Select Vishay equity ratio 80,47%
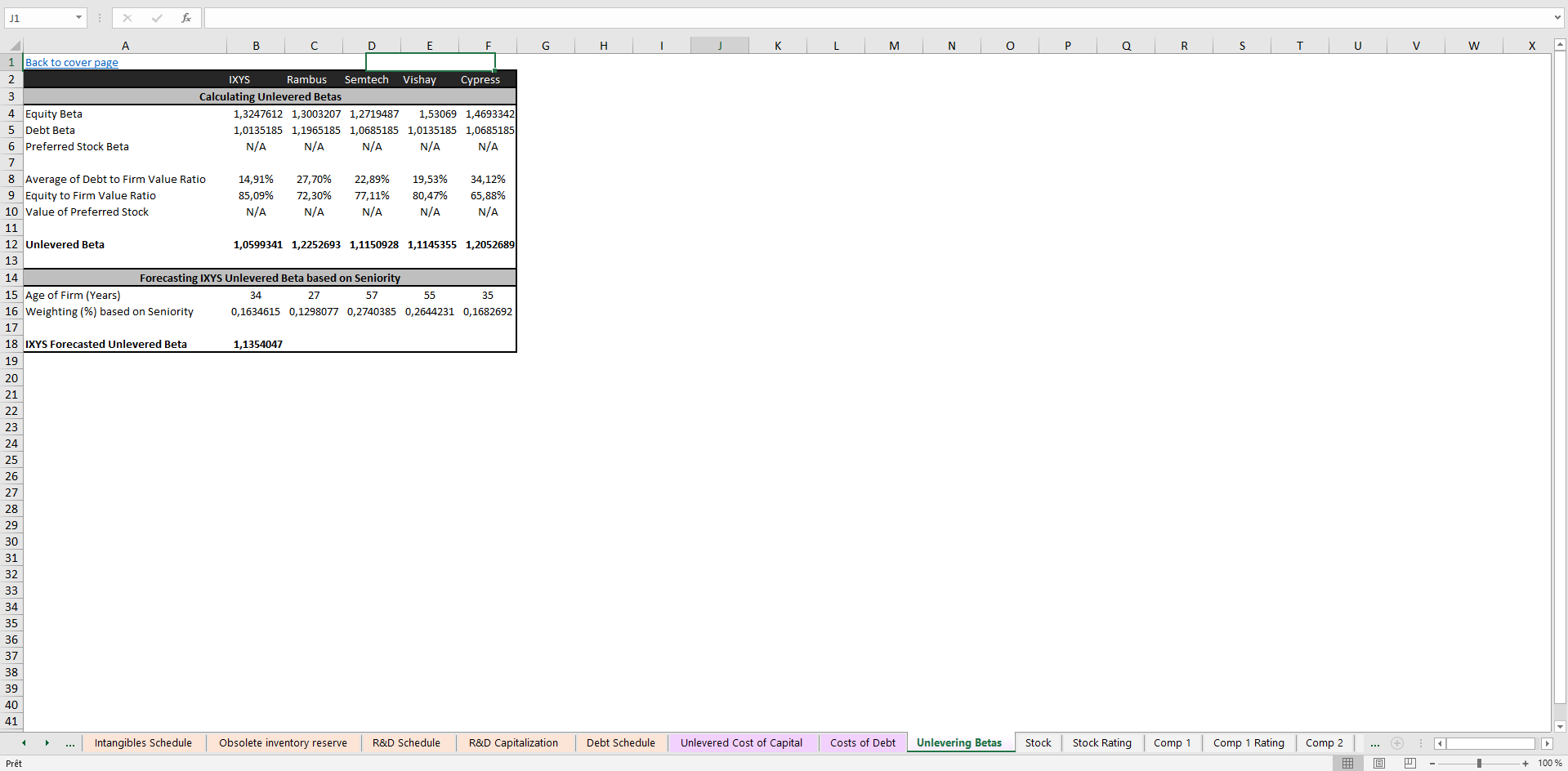The image size is (1568, 771). (x=430, y=195)
